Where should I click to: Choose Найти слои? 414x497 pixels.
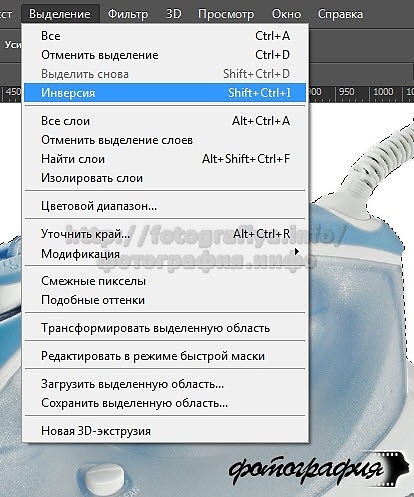tap(165, 159)
